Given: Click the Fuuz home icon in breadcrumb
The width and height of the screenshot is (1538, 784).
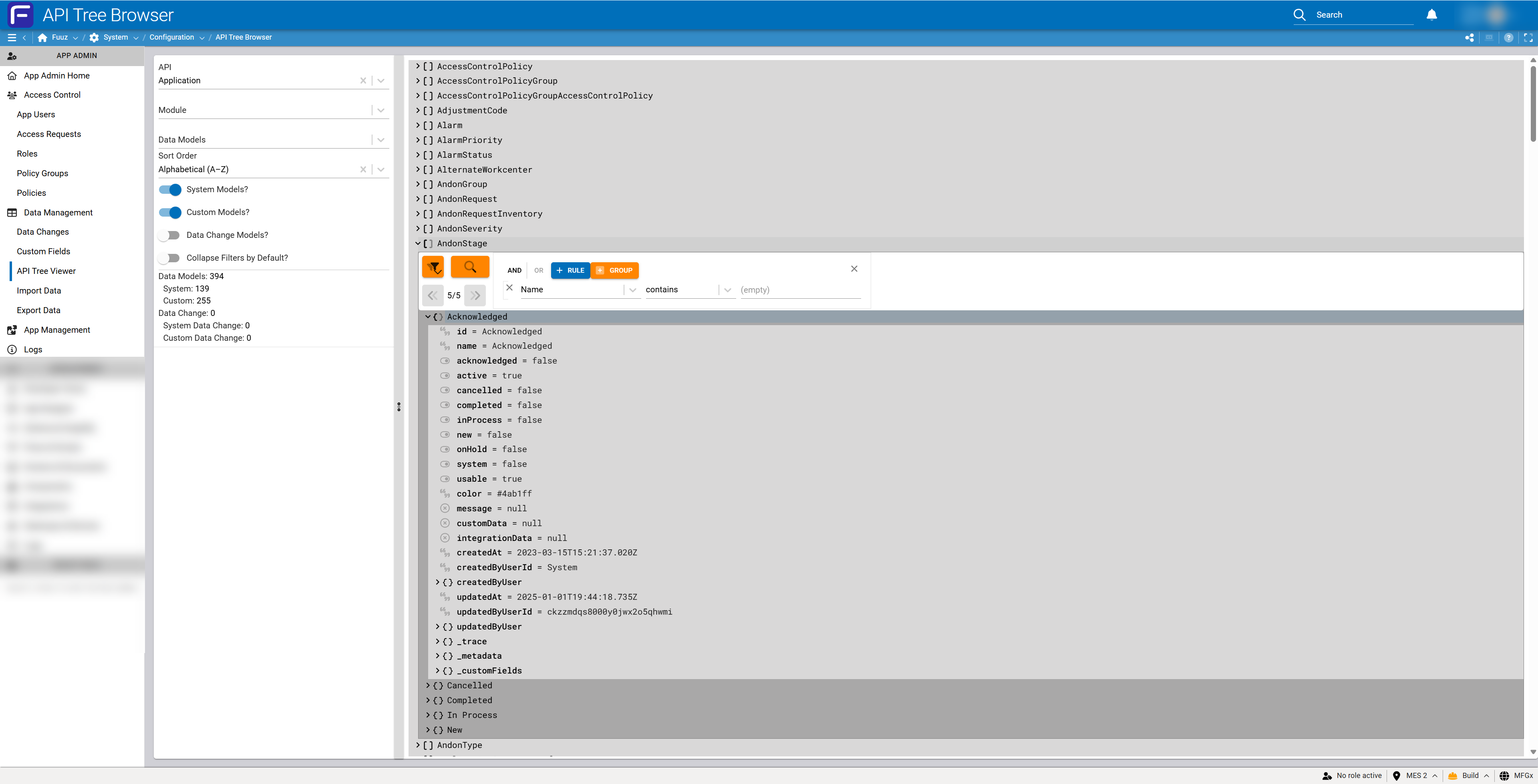Looking at the screenshot, I should [x=42, y=38].
